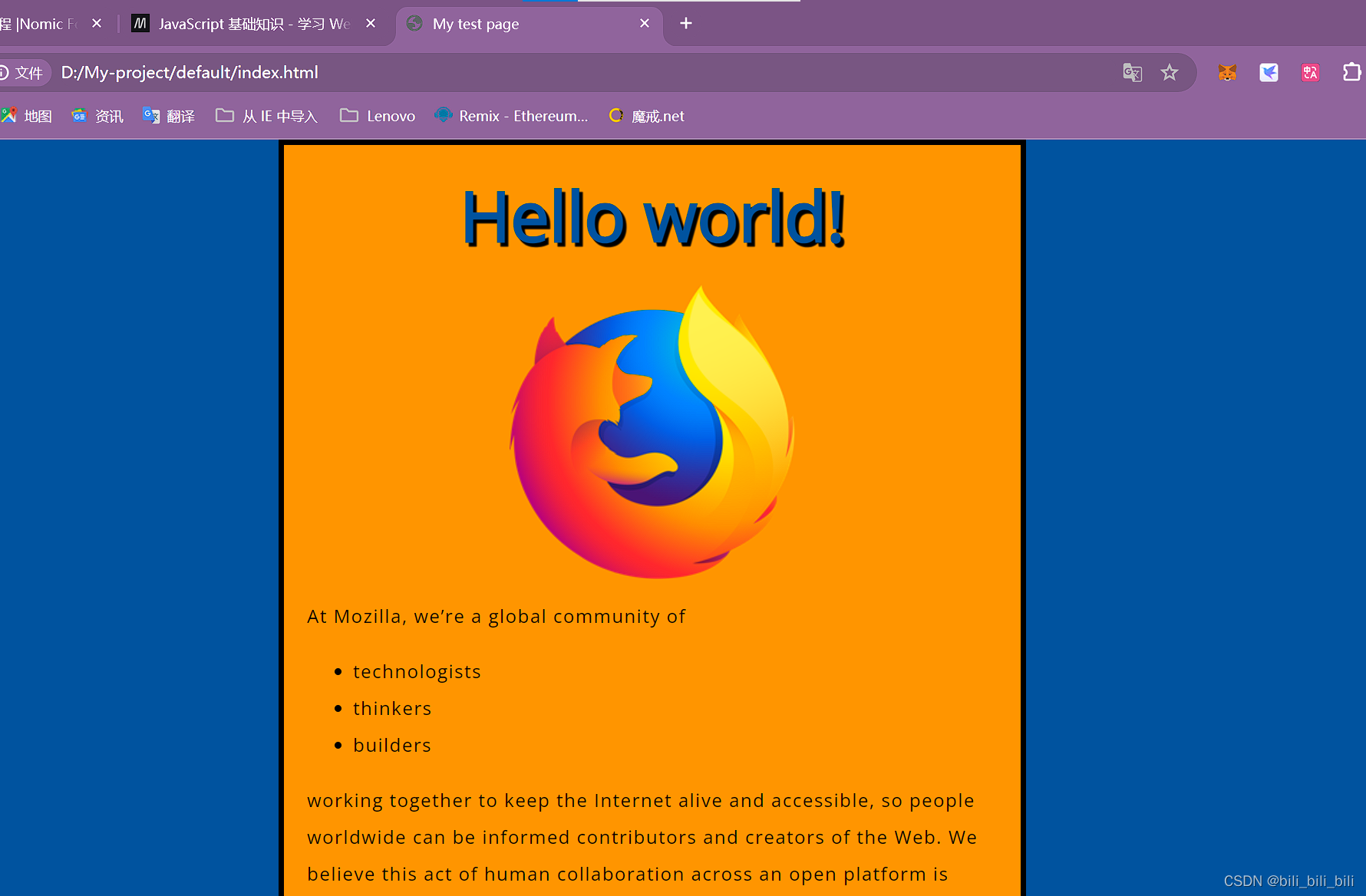This screenshot has height=896, width=1366.
Task: Click the Firefox logo image
Action: [x=652, y=432]
